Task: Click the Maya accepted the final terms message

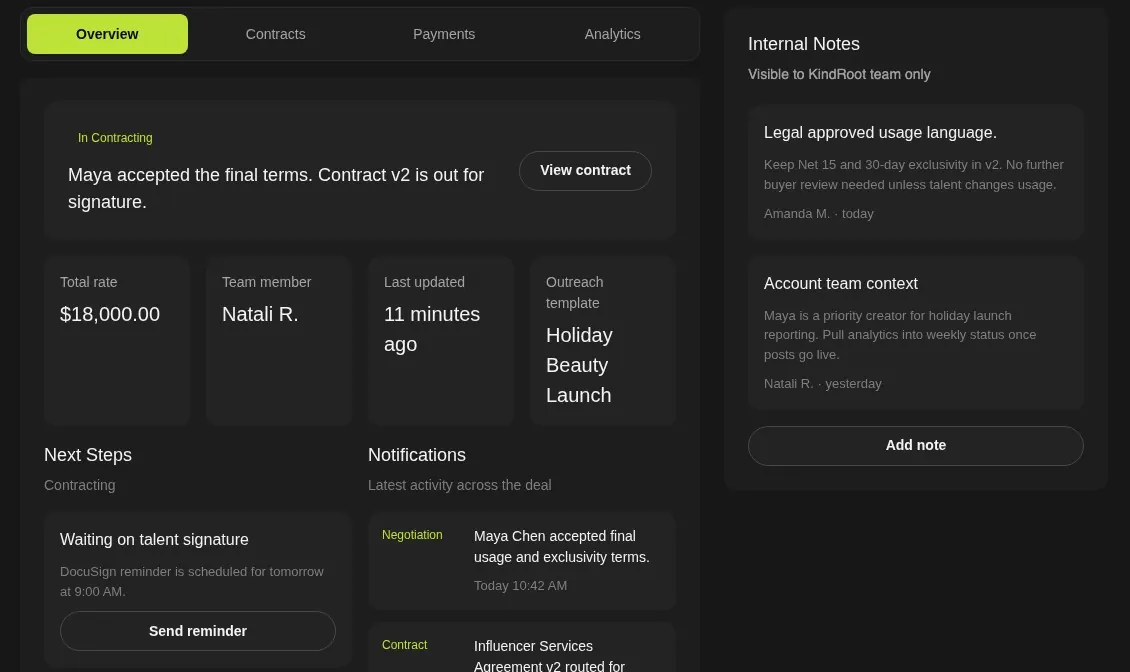Action: click(276, 188)
